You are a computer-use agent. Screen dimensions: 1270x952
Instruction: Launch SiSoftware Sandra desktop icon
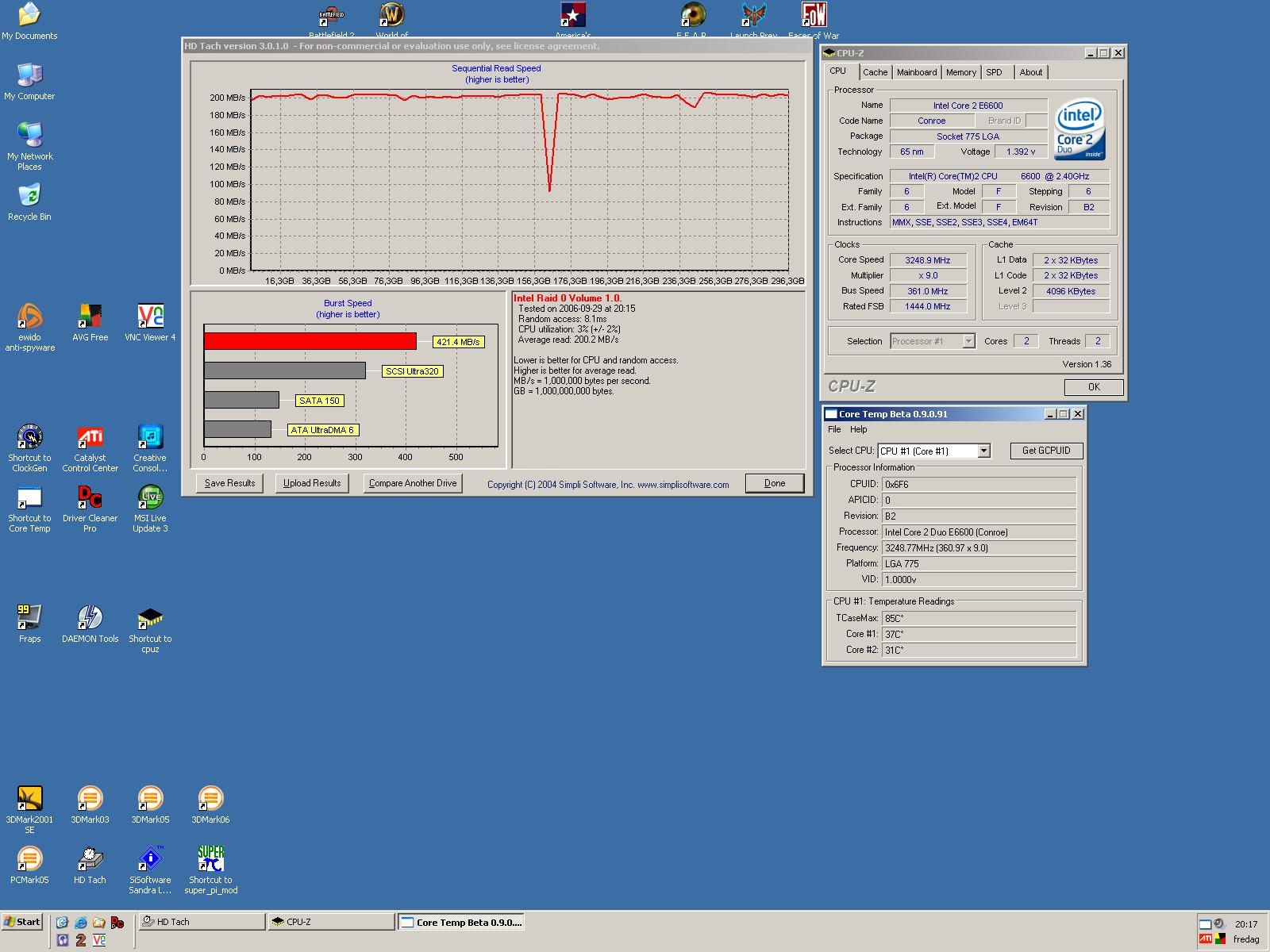[150, 869]
